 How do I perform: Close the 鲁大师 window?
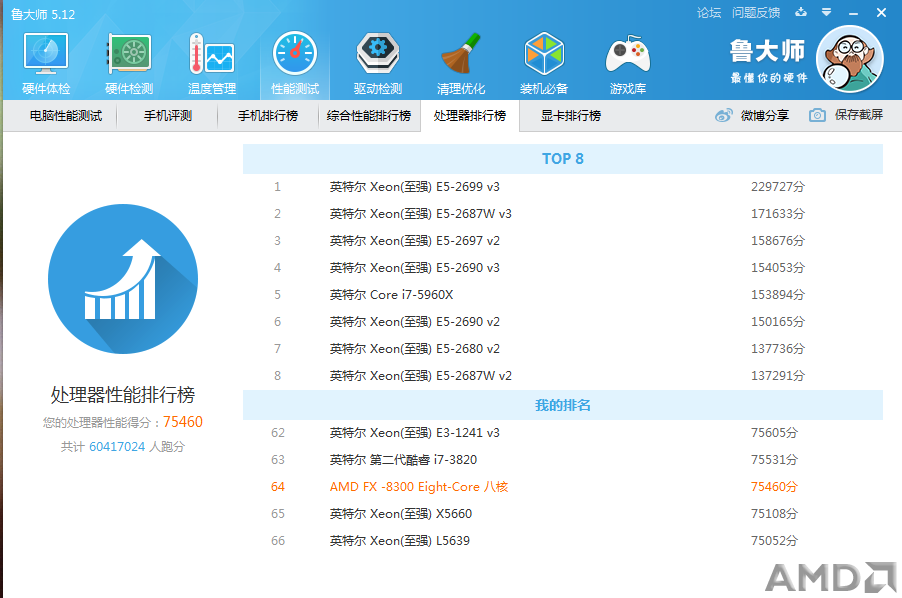pos(881,13)
